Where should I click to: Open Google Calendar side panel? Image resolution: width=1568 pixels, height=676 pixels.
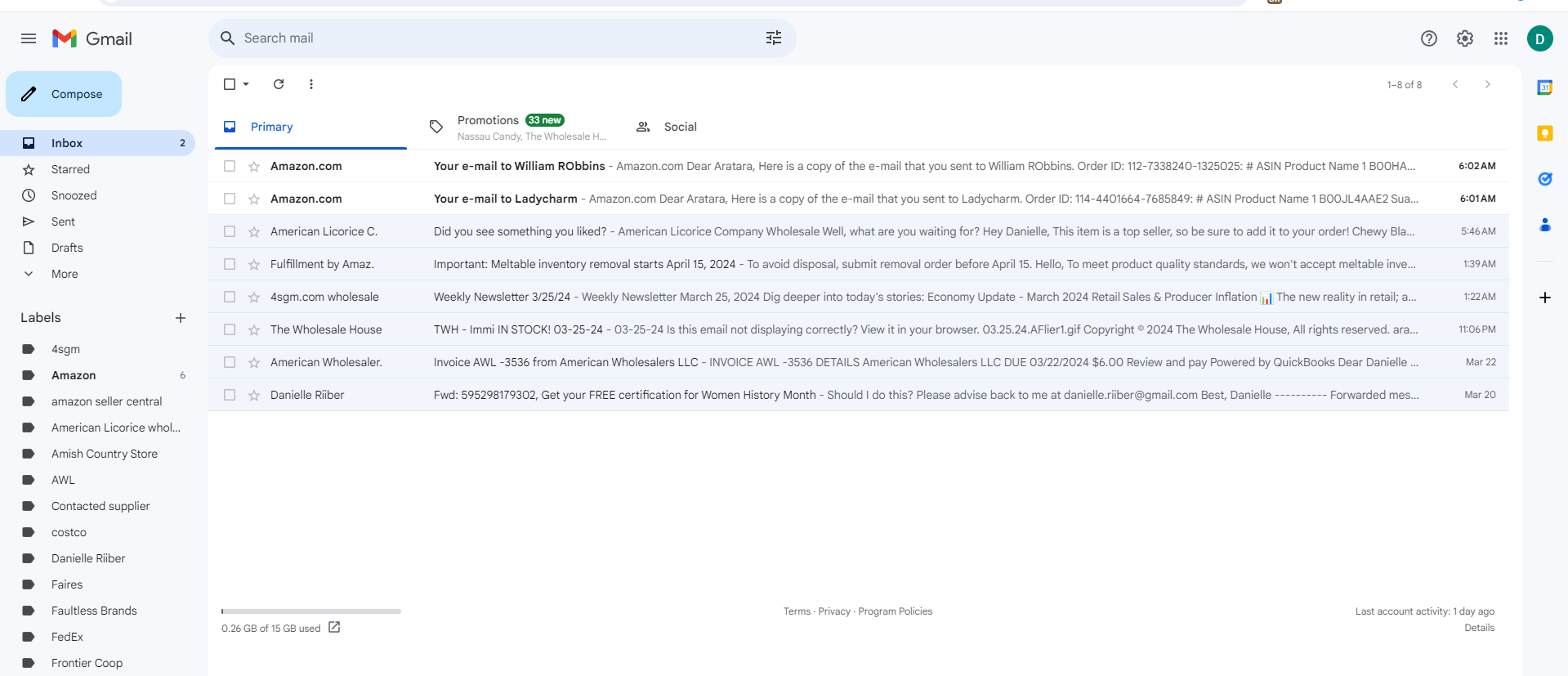(x=1545, y=87)
